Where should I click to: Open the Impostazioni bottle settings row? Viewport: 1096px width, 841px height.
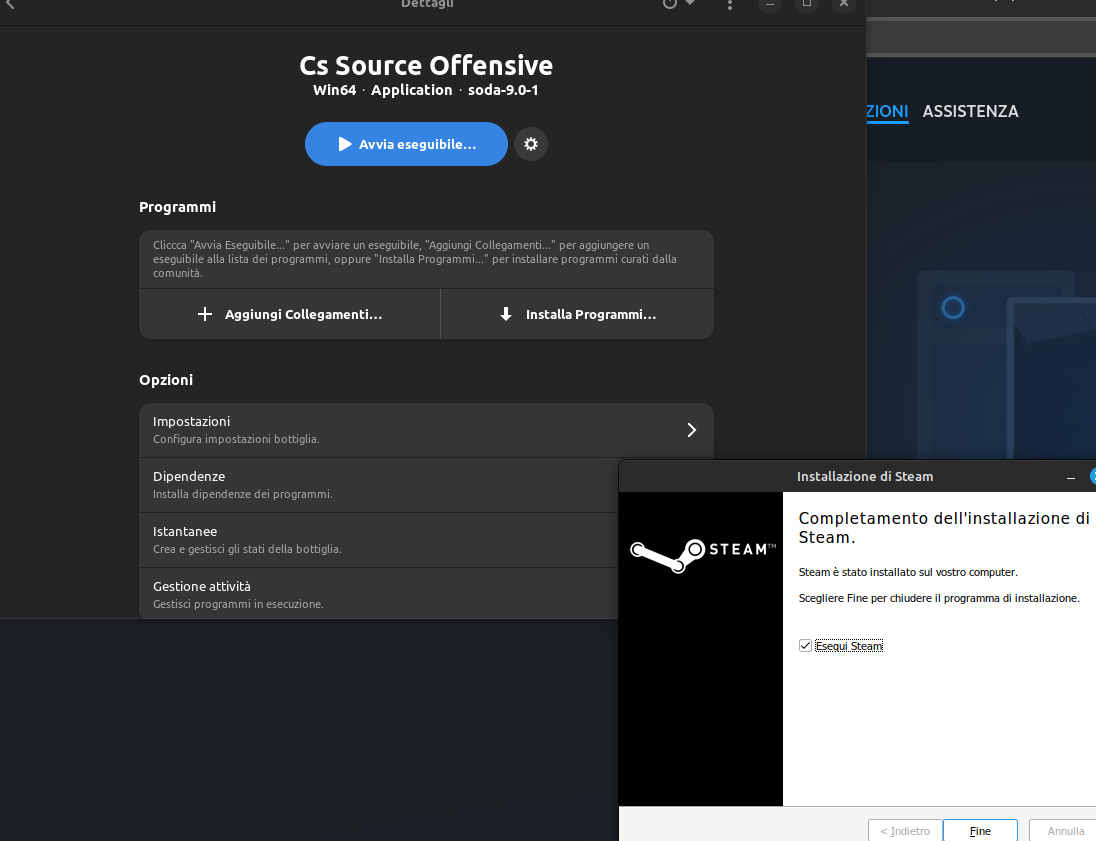coord(426,430)
